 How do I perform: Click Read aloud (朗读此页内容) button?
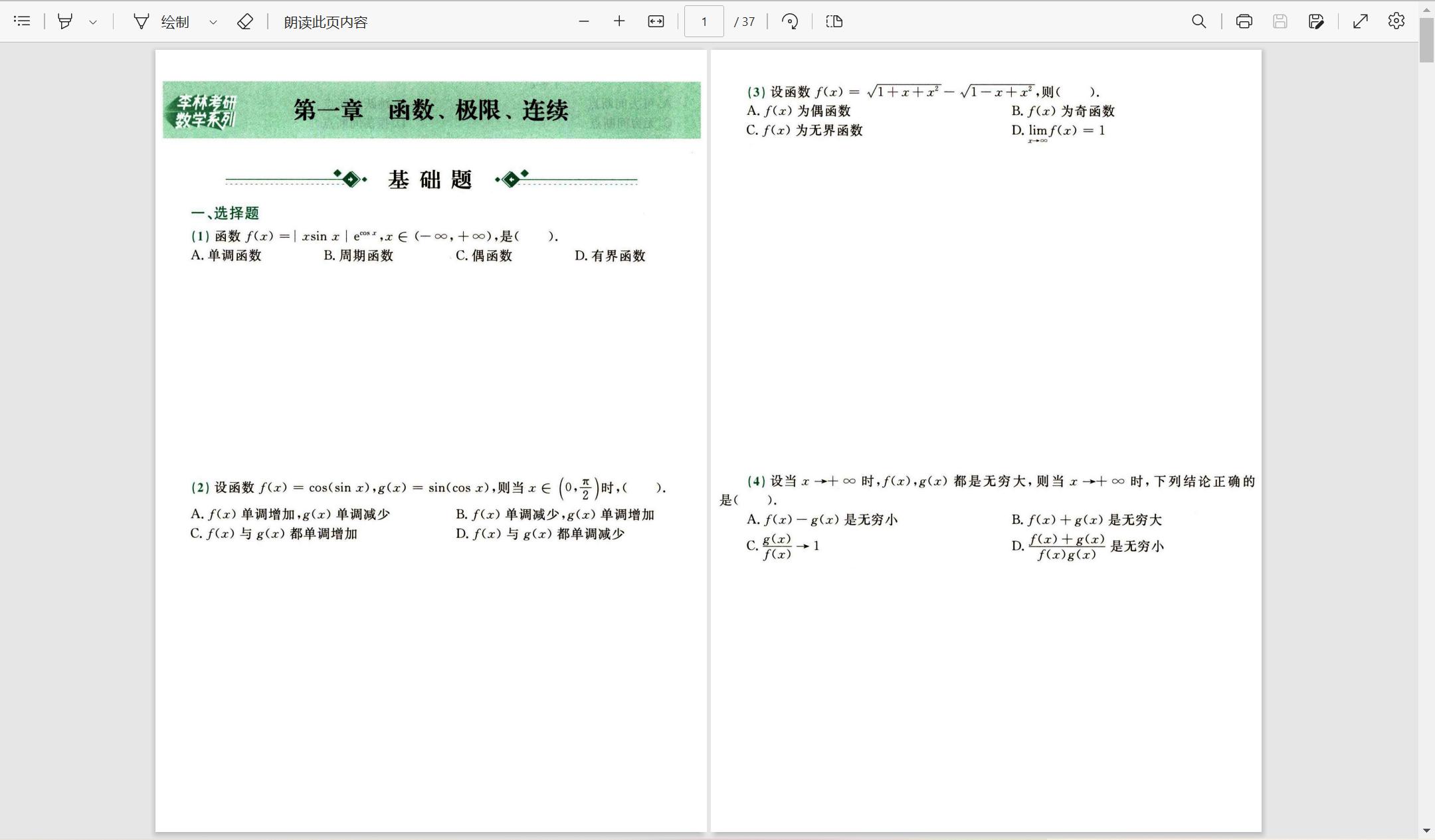pyautogui.click(x=326, y=22)
